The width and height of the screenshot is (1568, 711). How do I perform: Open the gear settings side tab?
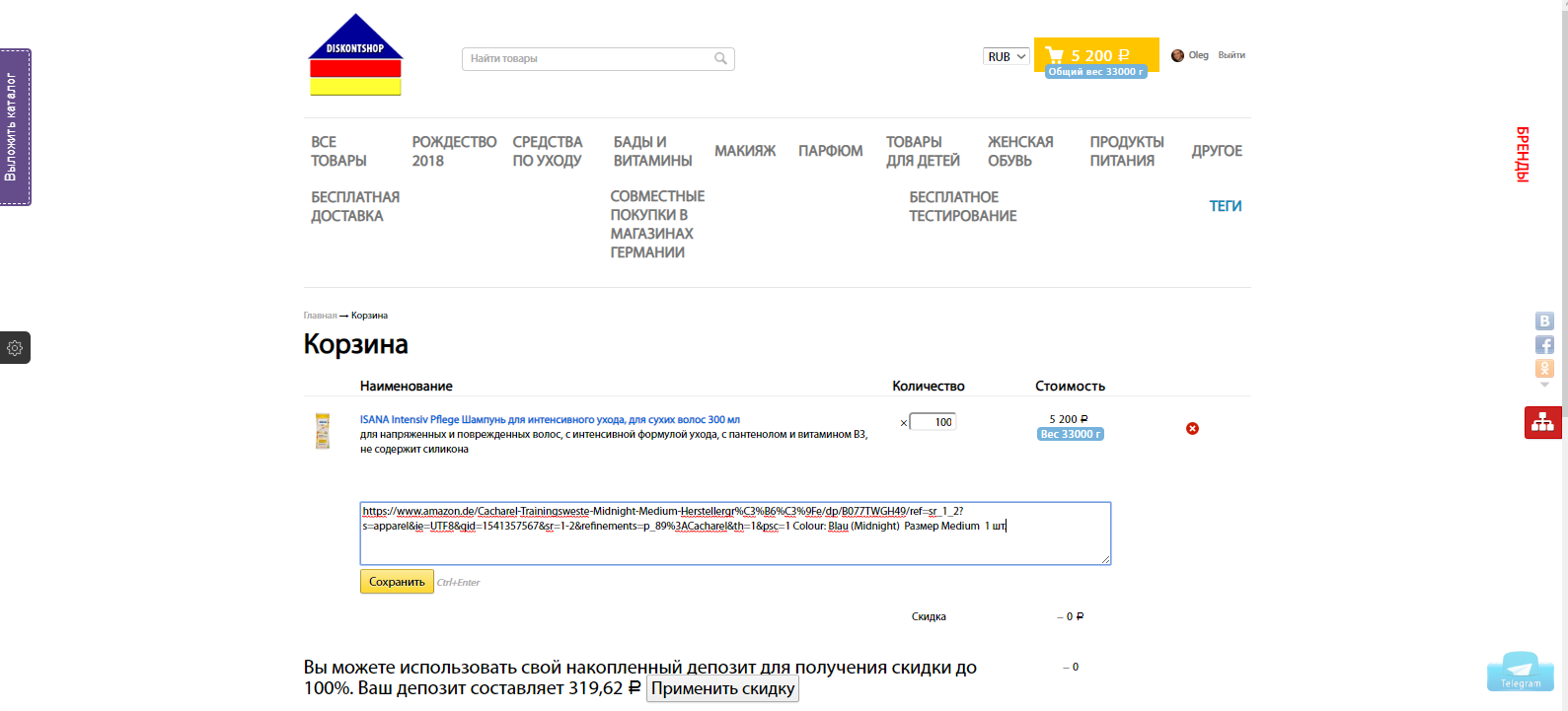pyautogui.click(x=15, y=348)
